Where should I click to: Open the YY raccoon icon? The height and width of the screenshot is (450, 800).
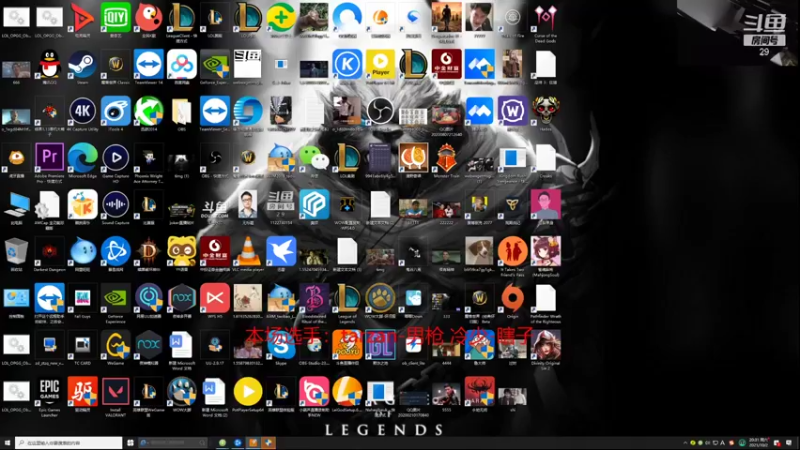coord(182,252)
